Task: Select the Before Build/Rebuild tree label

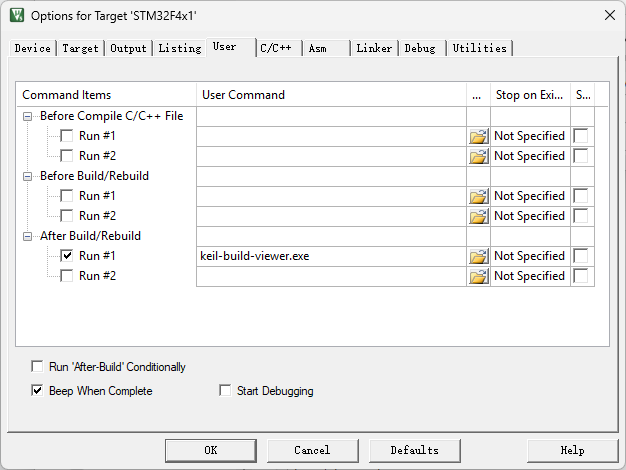Action: 95,176
